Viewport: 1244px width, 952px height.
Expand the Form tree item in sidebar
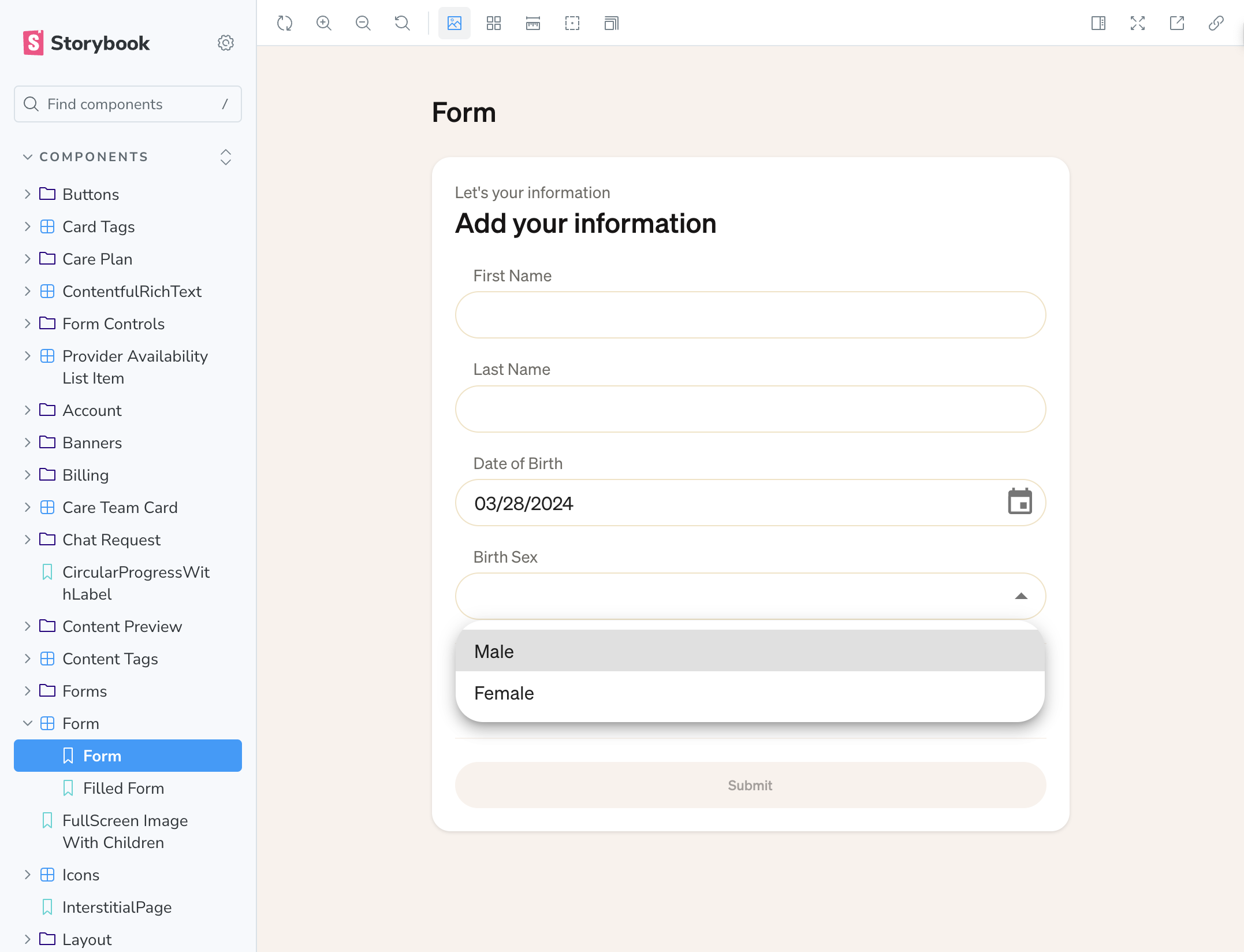coord(27,723)
